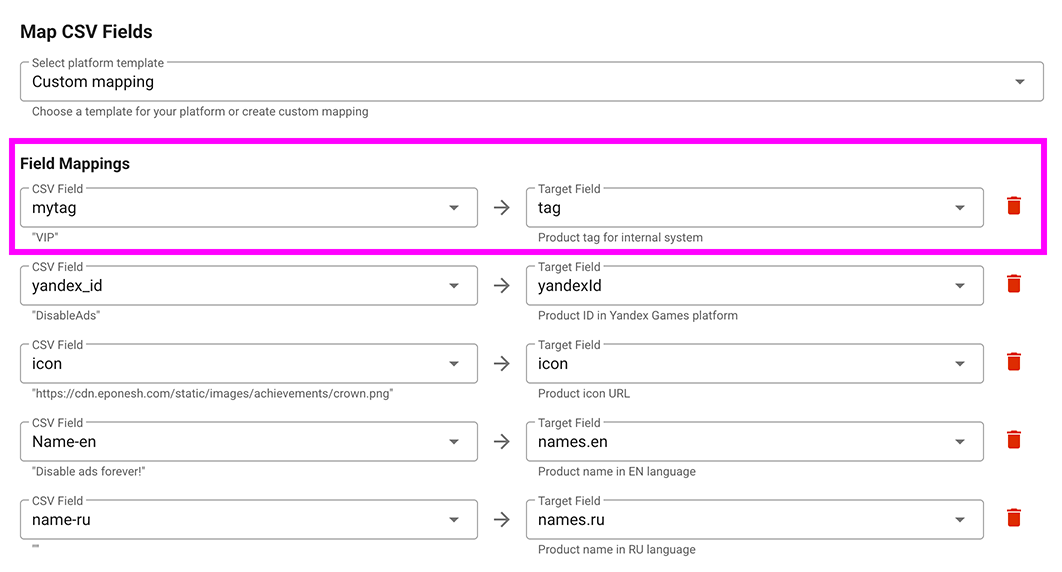The height and width of the screenshot is (572, 1062).
Task: Open the CSV Field dropdown set to icon
Action: point(248,364)
